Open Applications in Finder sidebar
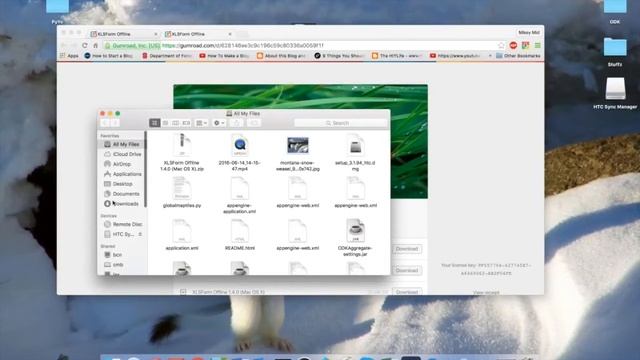The width and height of the screenshot is (640, 360). click(122, 174)
